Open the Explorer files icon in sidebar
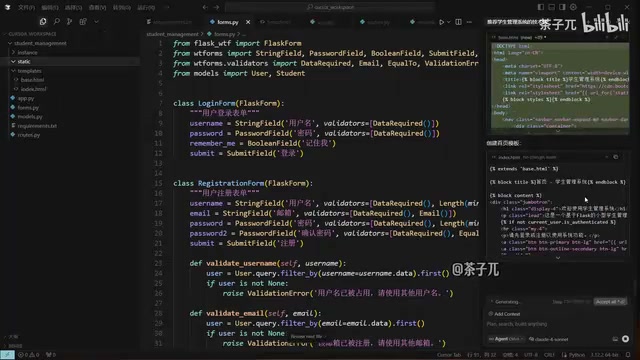Image resolution: width=640 pixels, height=360 pixels. point(43,21)
